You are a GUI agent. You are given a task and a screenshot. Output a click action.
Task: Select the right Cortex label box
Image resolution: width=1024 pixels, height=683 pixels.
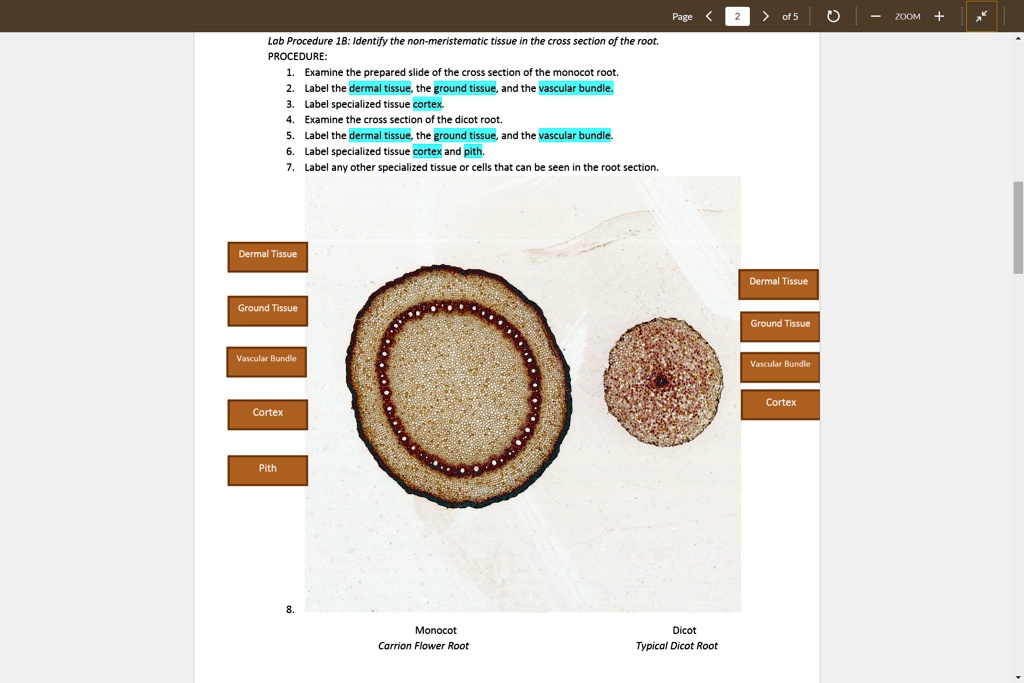click(780, 403)
